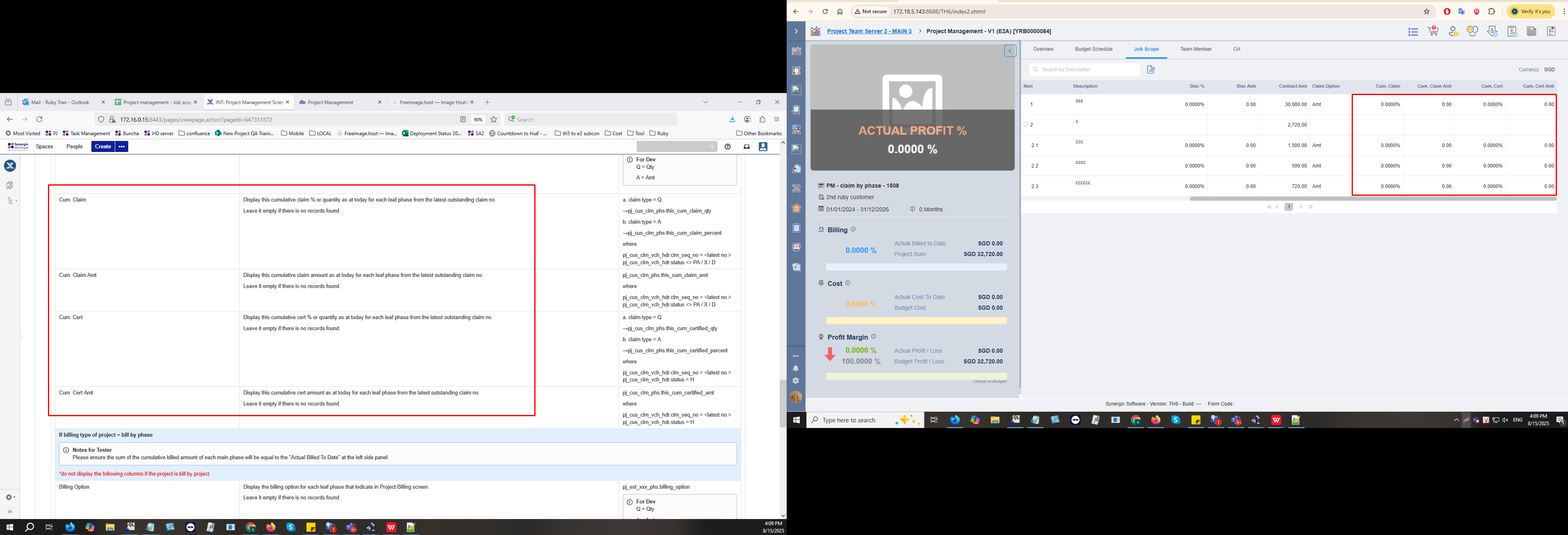This screenshot has height=535, width=1568.
Task: Switch to the Budget Schedule tab
Action: (x=1093, y=49)
